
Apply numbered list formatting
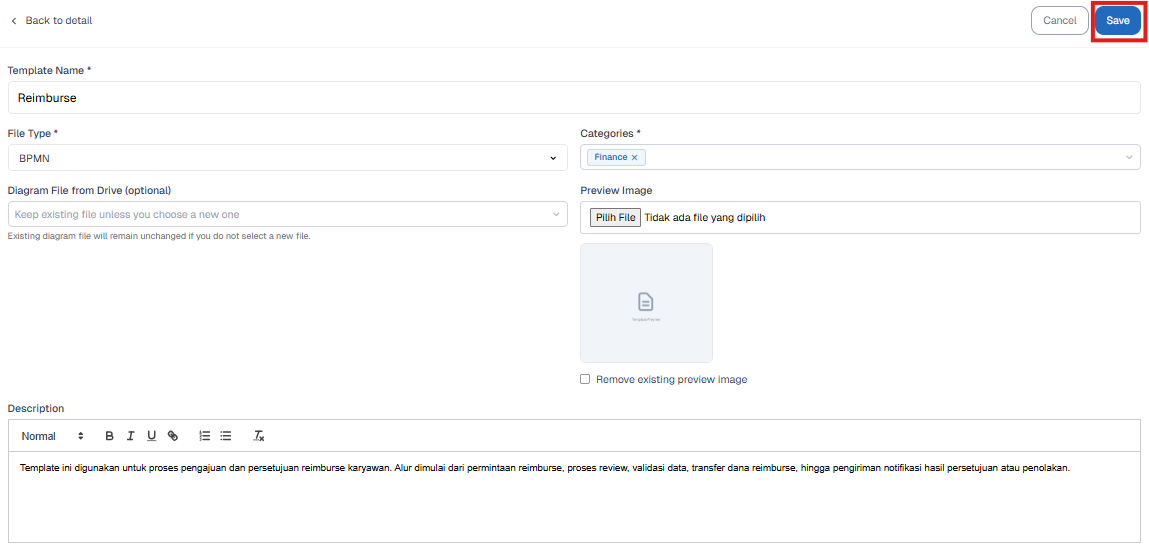click(x=204, y=436)
